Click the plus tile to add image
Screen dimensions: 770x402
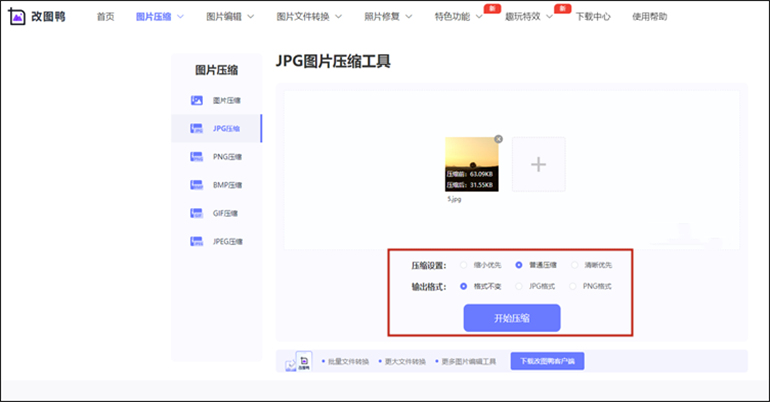pos(538,164)
